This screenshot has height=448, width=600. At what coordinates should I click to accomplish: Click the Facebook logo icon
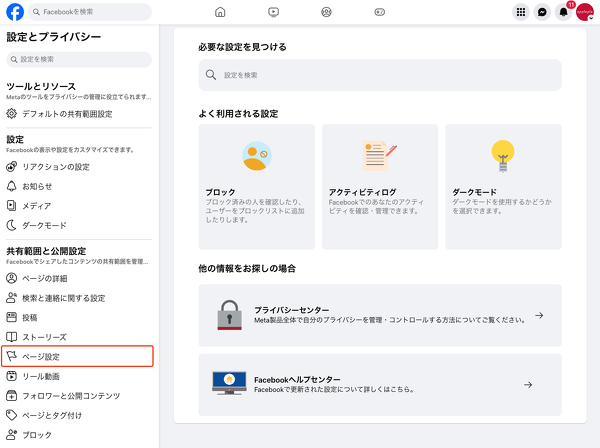click(15, 12)
